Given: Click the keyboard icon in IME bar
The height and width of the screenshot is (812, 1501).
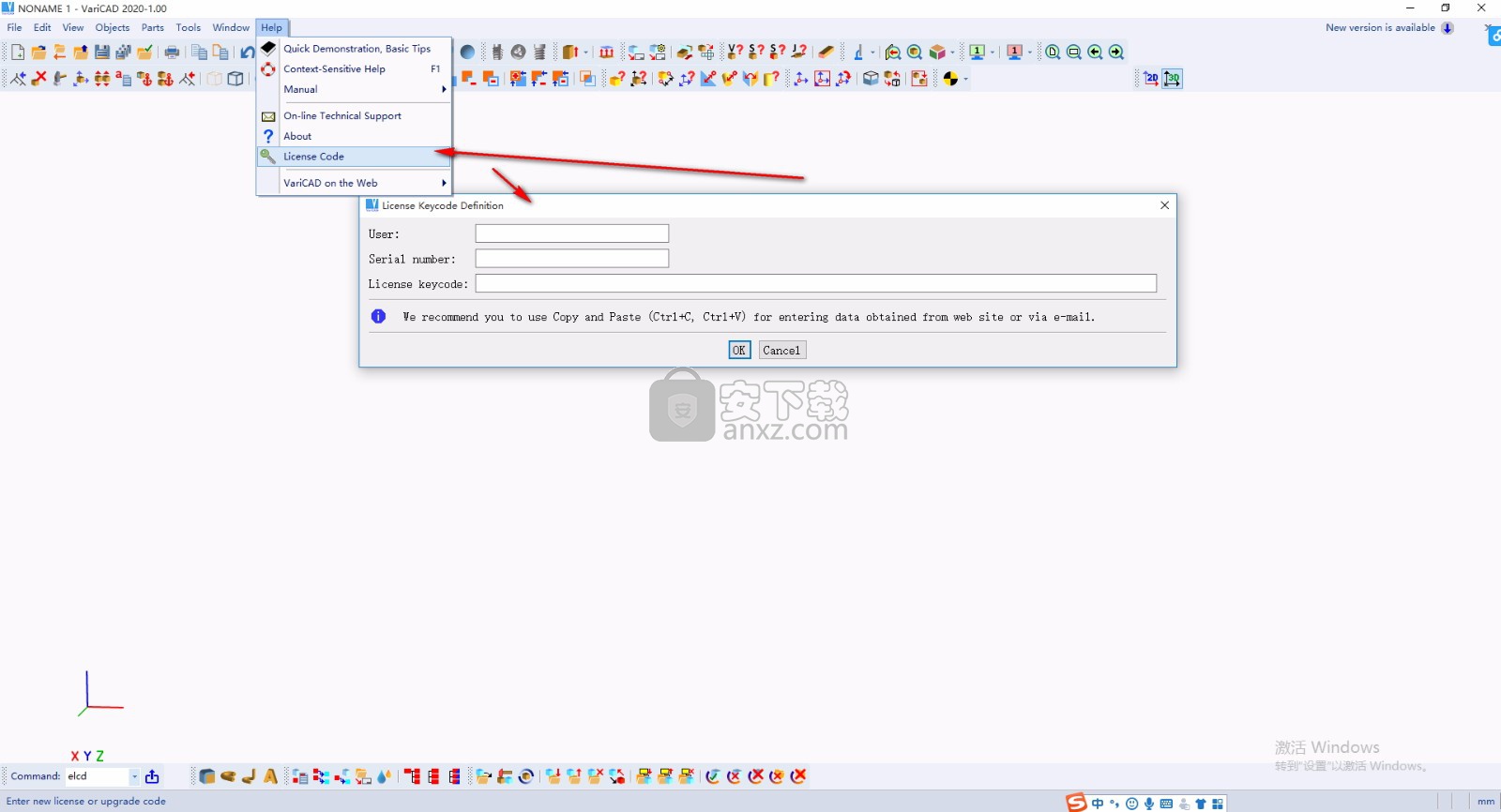Looking at the screenshot, I should (1166, 804).
